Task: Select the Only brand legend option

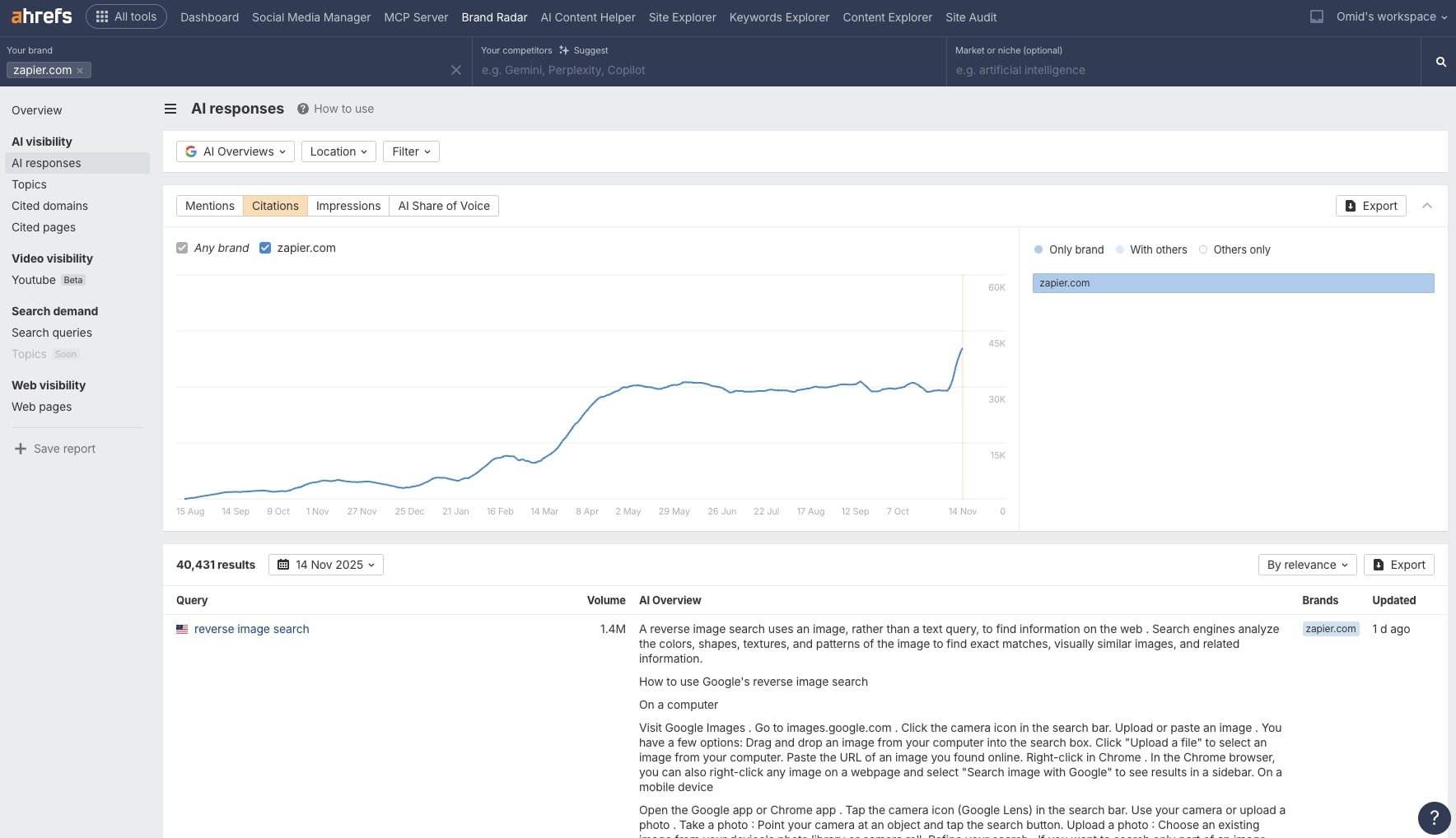Action: (x=1068, y=249)
